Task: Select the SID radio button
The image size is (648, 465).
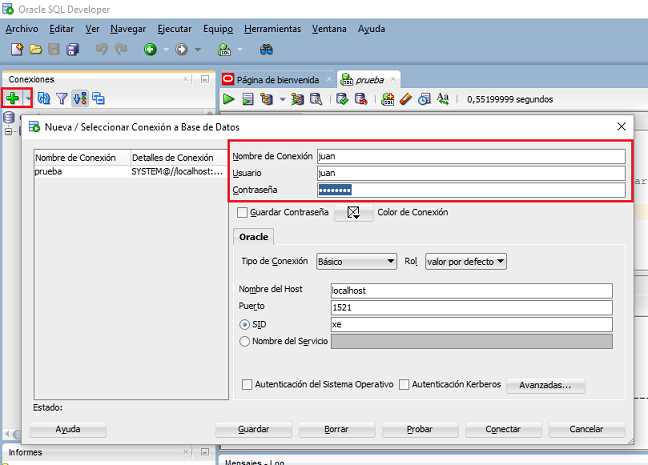Action: [x=245, y=324]
